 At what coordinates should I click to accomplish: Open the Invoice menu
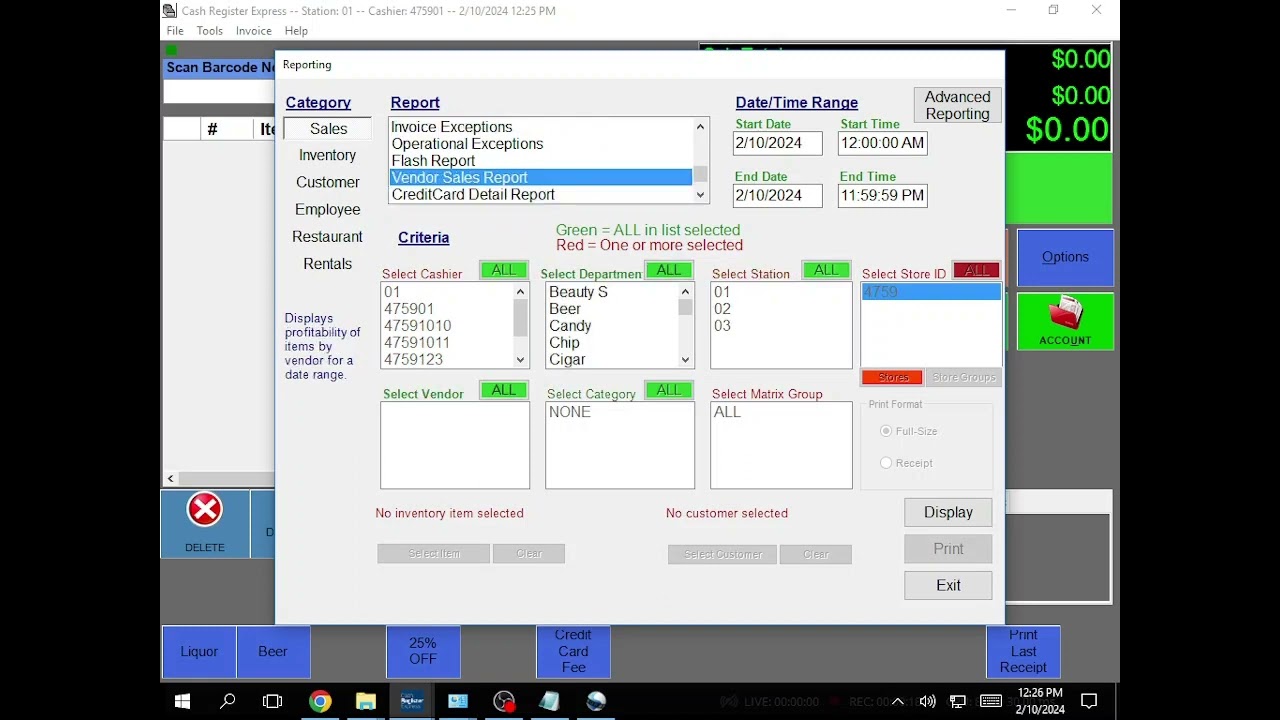(x=254, y=31)
